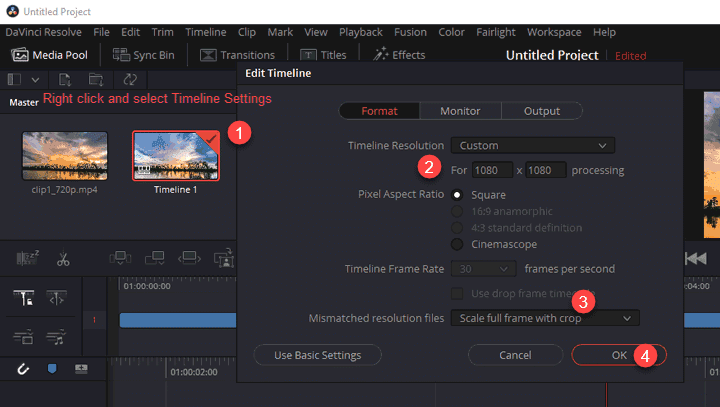Open the Fusion menu
Viewport: 720px width, 407px height.
coord(411,32)
